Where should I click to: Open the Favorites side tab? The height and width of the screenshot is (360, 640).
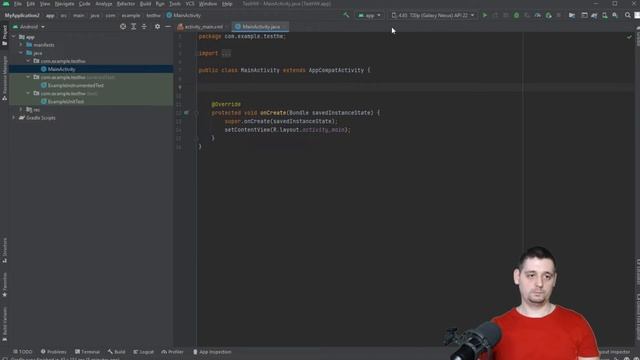click(x=4, y=284)
